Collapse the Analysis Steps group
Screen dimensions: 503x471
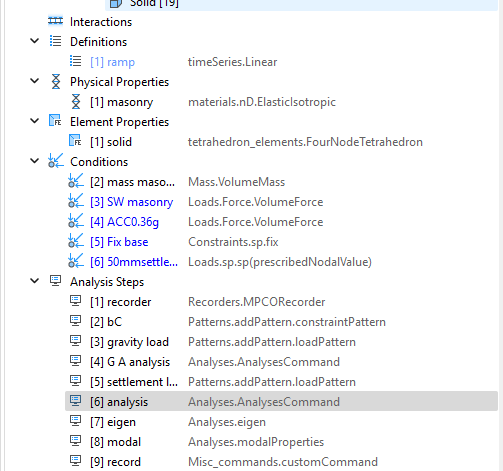click(x=35, y=281)
